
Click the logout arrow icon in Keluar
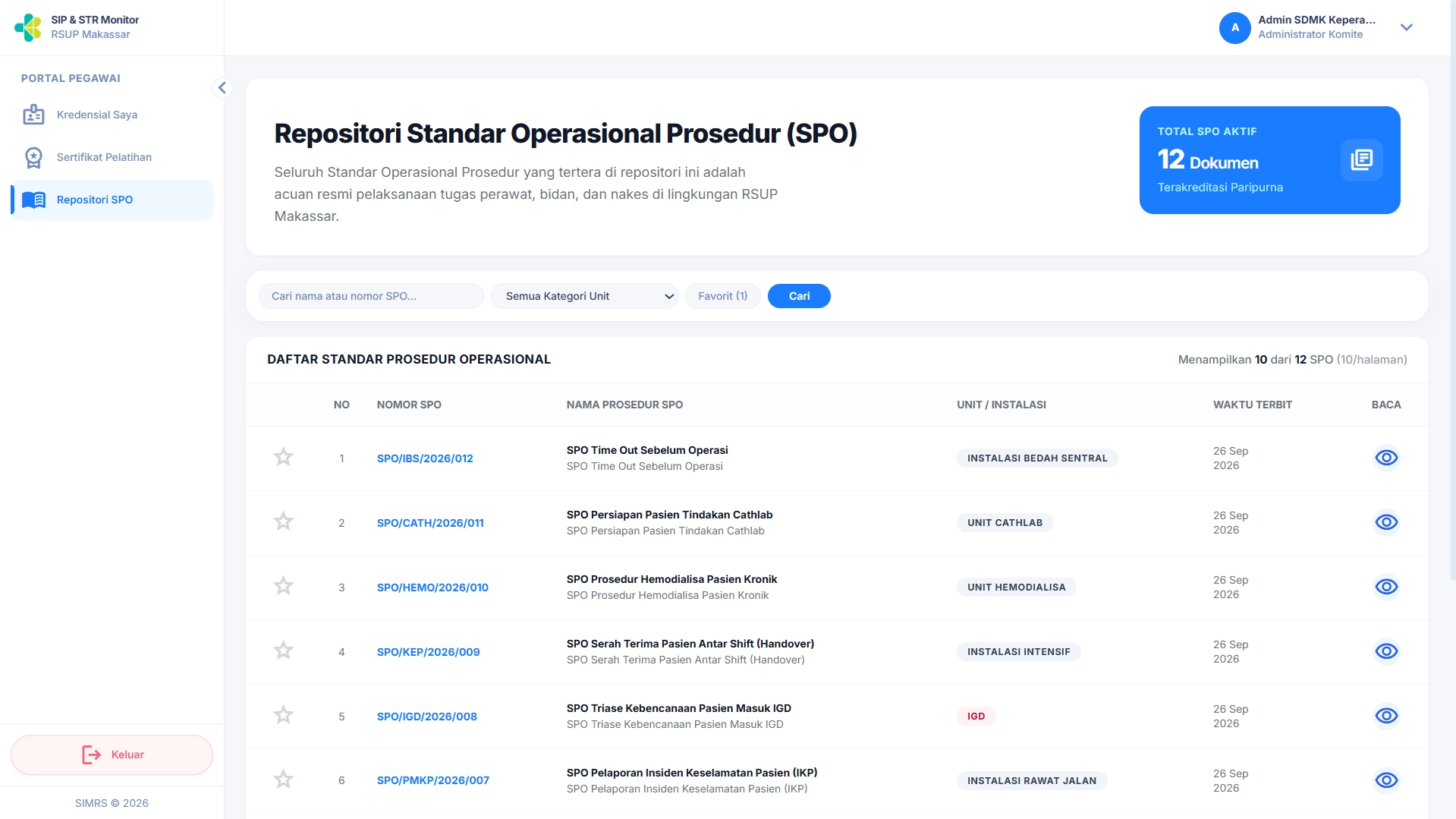91,754
